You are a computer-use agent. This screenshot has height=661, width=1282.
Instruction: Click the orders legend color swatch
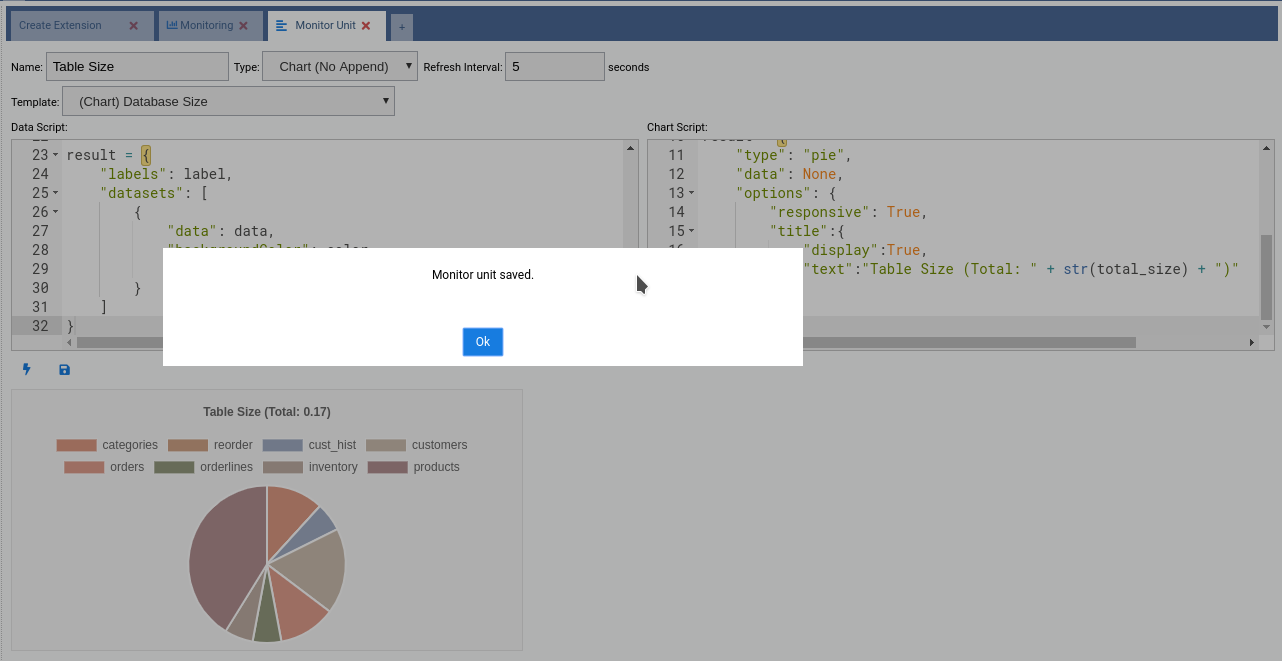coord(84,467)
